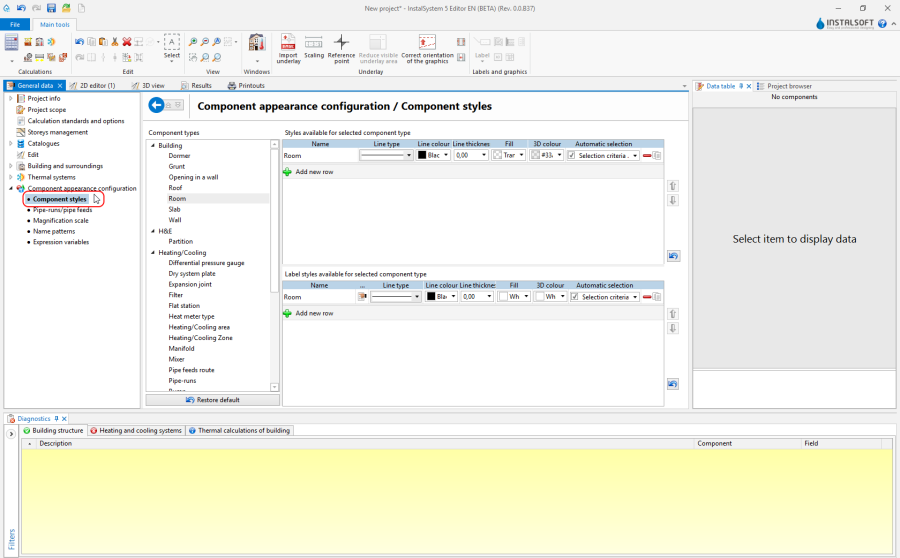Toggle Automatic selection checkbox in the Styles Room row
The width and height of the screenshot is (900, 558).
click(572, 156)
